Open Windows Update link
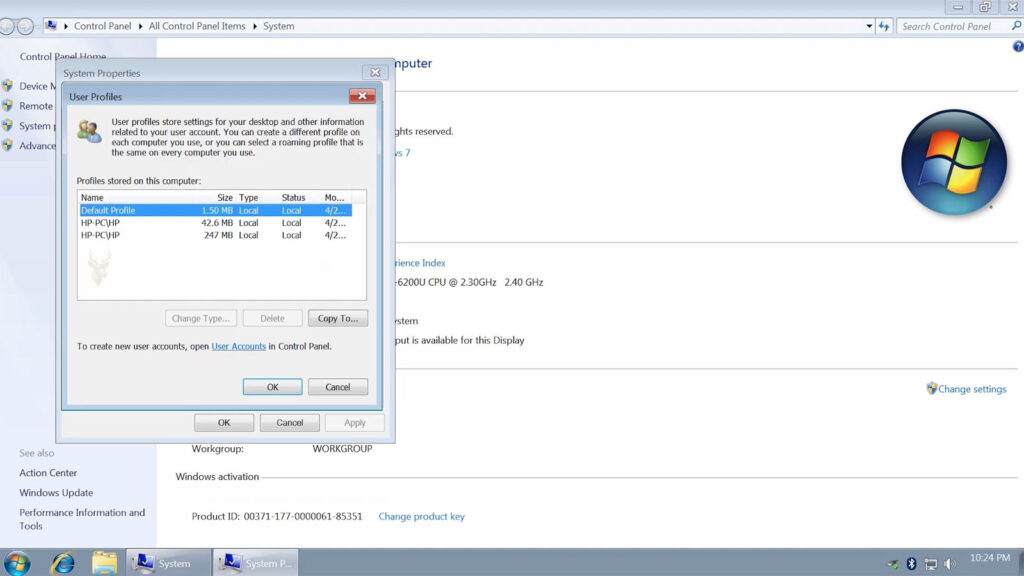1024x576 pixels. [56, 492]
